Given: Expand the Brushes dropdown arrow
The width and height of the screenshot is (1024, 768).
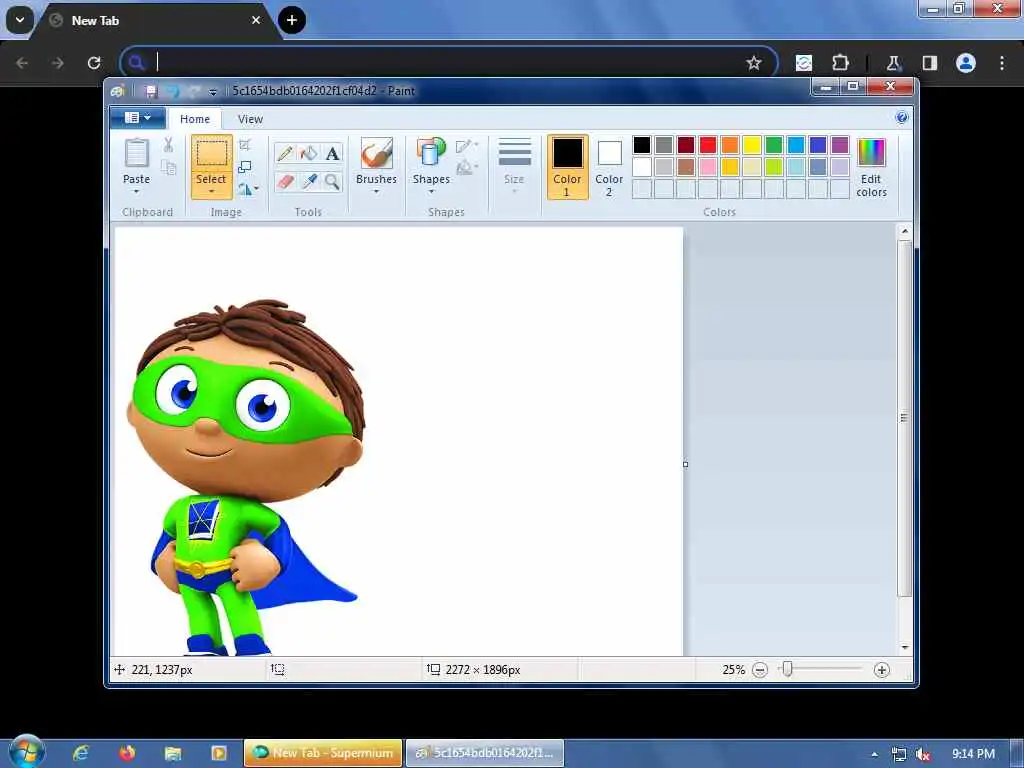Looking at the screenshot, I should pyautogui.click(x=376, y=192).
